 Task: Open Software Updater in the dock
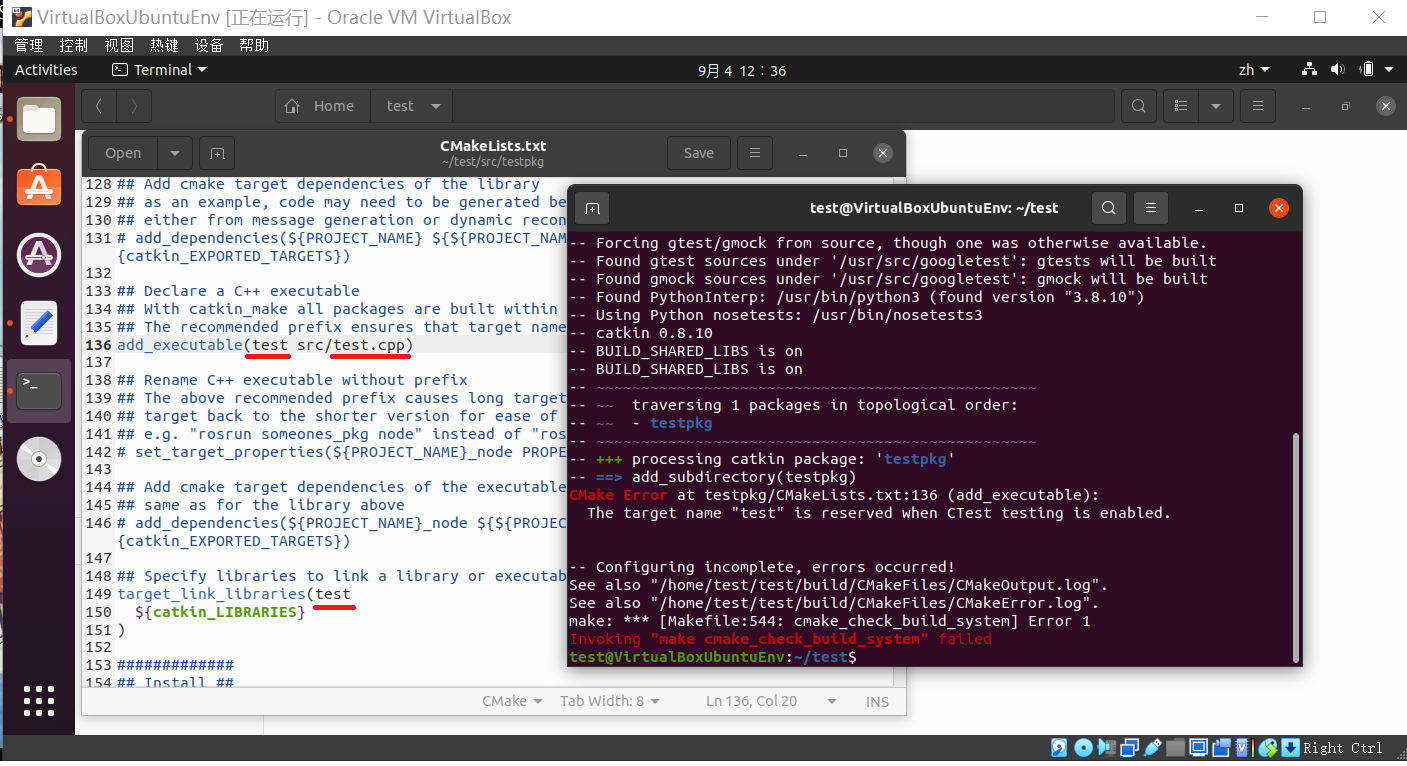(39, 255)
